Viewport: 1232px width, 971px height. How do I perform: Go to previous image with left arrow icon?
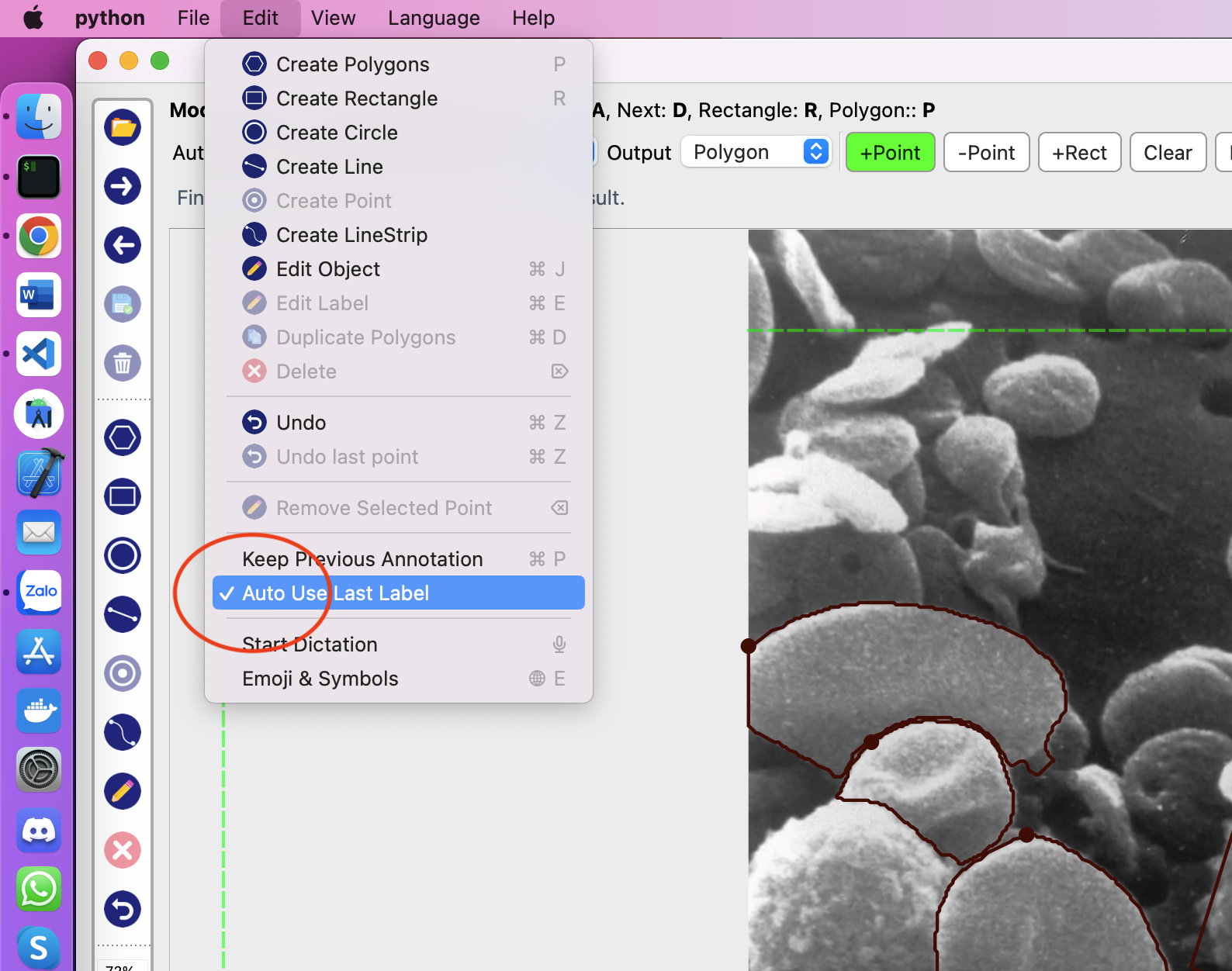pyautogui.click(x=123, y=245)
